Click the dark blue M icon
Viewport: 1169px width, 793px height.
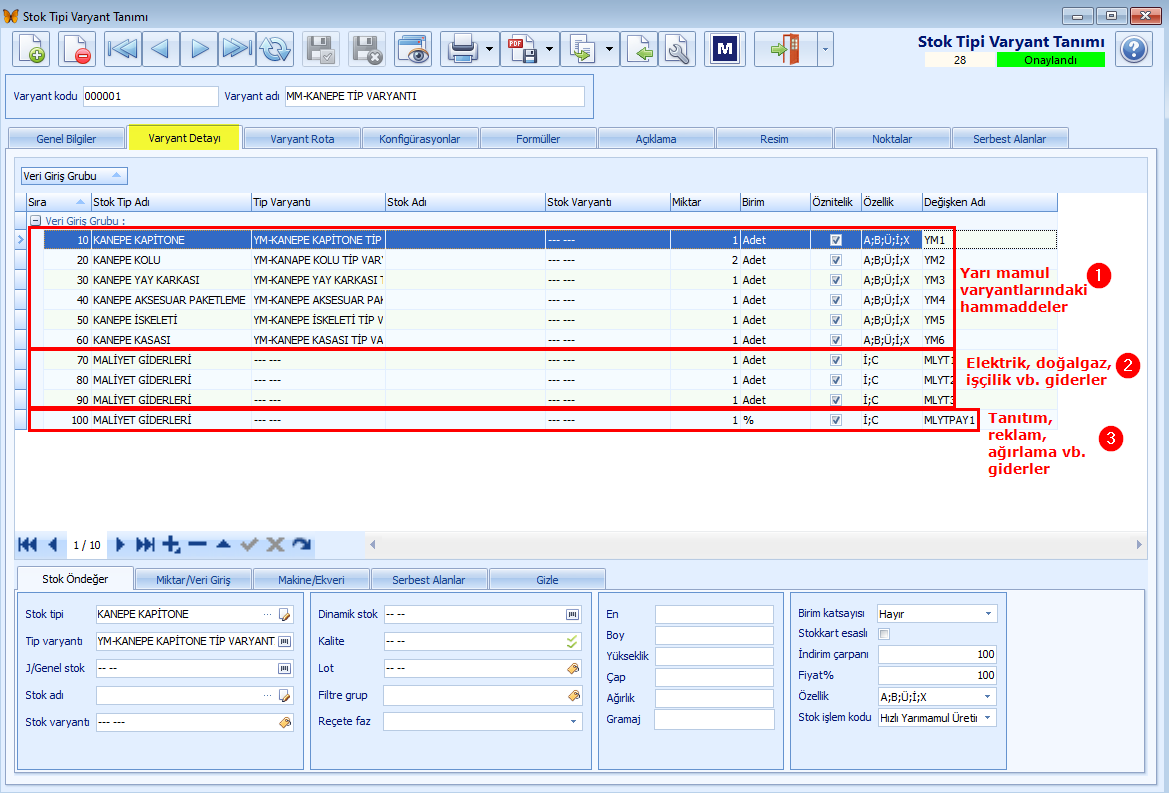coord(725,49)
